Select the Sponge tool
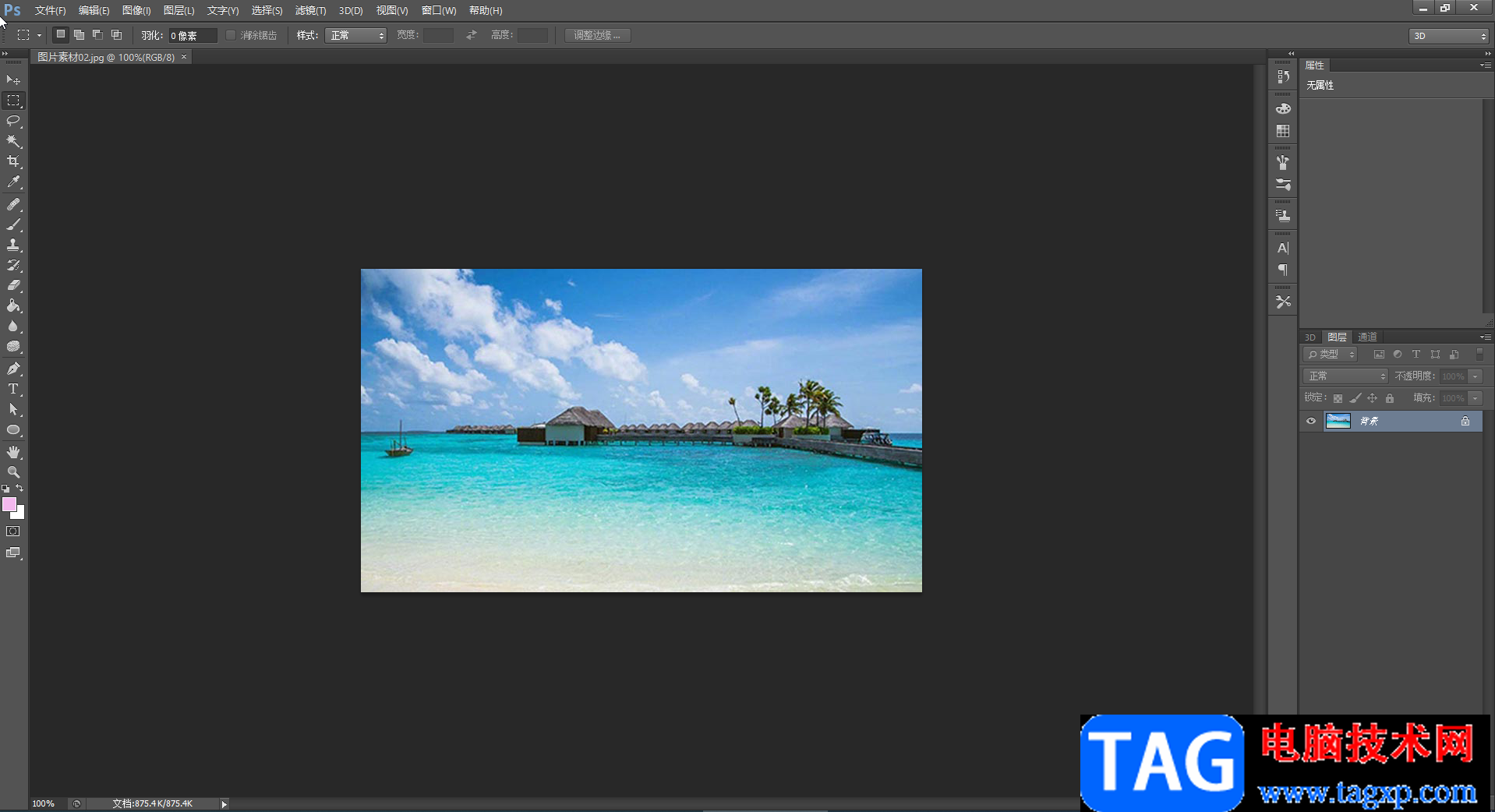 click(13, 347)
